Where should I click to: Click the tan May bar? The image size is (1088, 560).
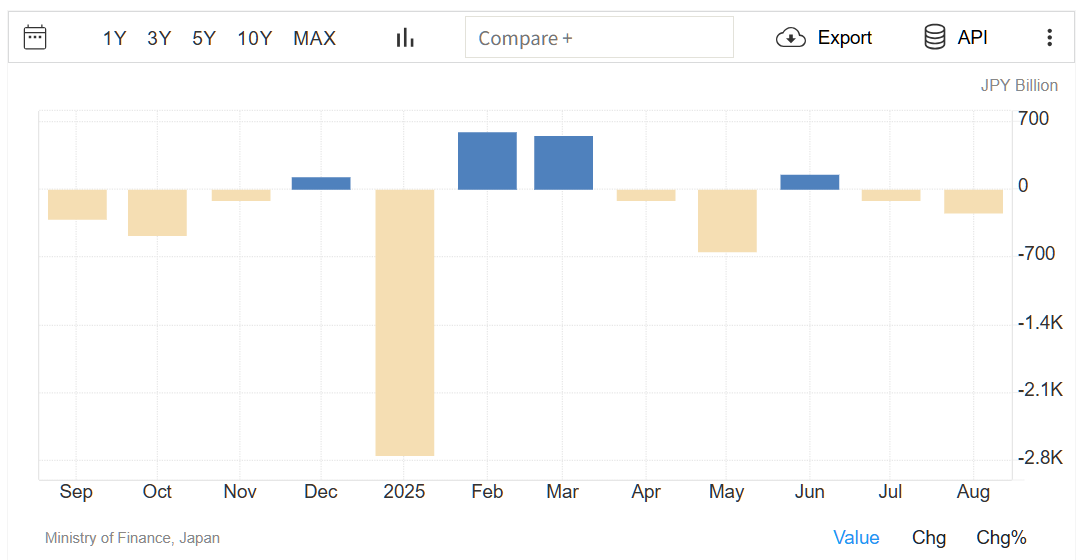point(727,221)
